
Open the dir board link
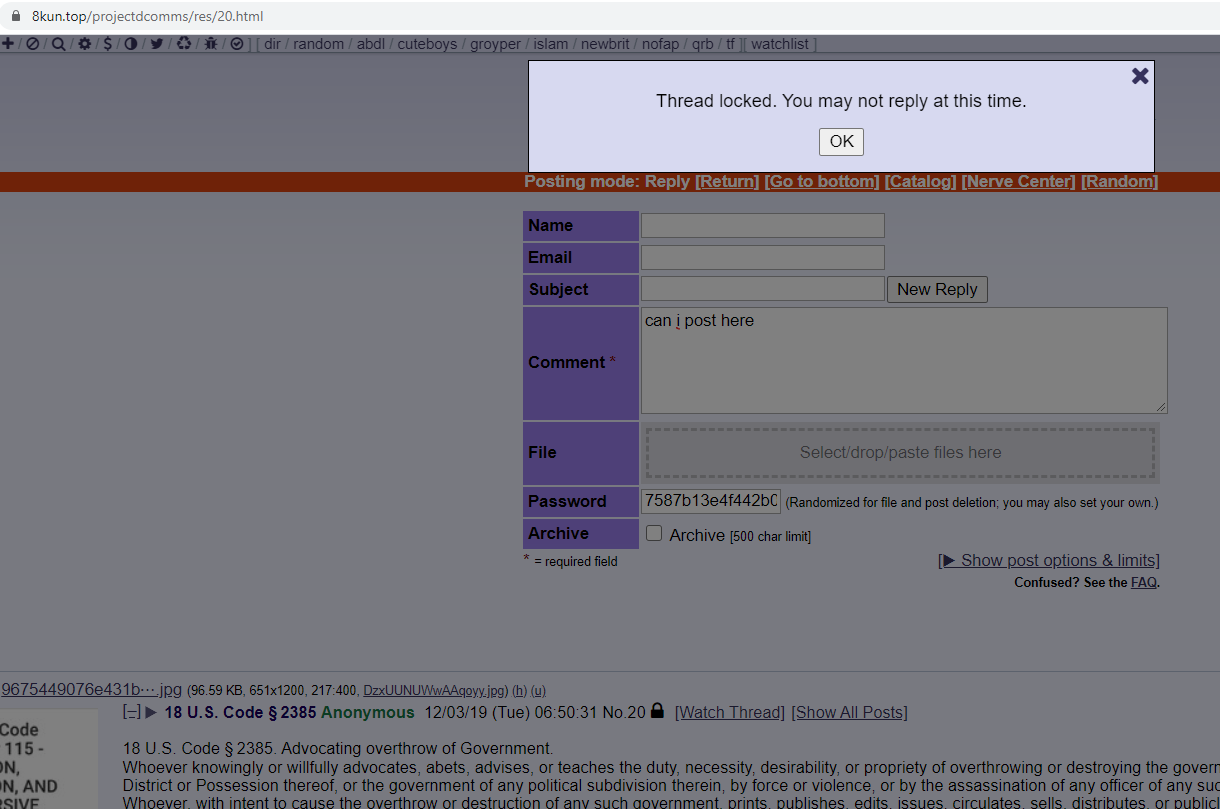(x=272, y=44)
